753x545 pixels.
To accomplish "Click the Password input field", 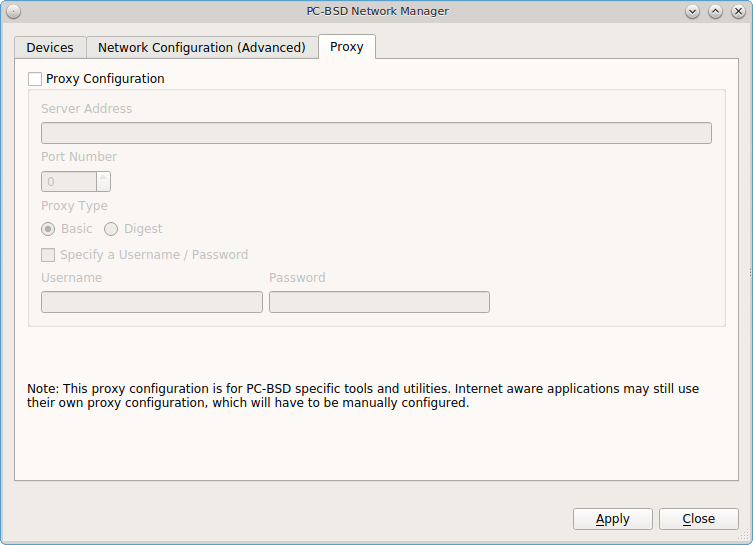I will tap(379, 302).
